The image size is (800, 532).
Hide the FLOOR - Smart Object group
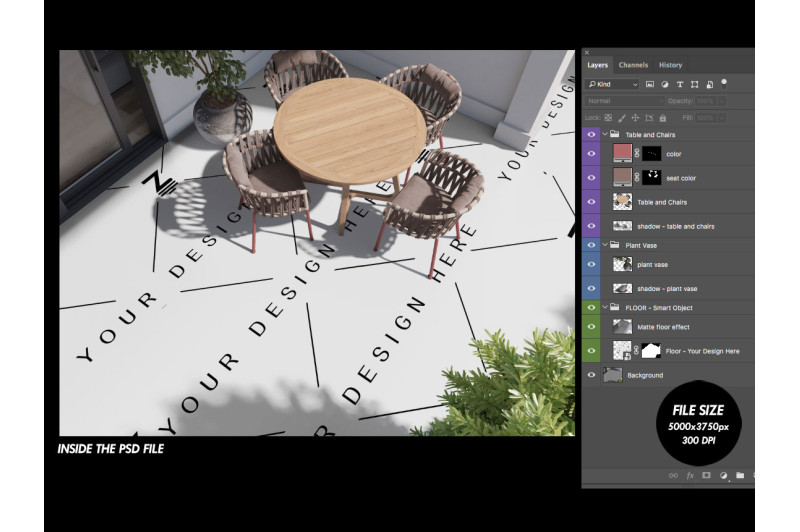pyautogui.click(x=591, y=308)
